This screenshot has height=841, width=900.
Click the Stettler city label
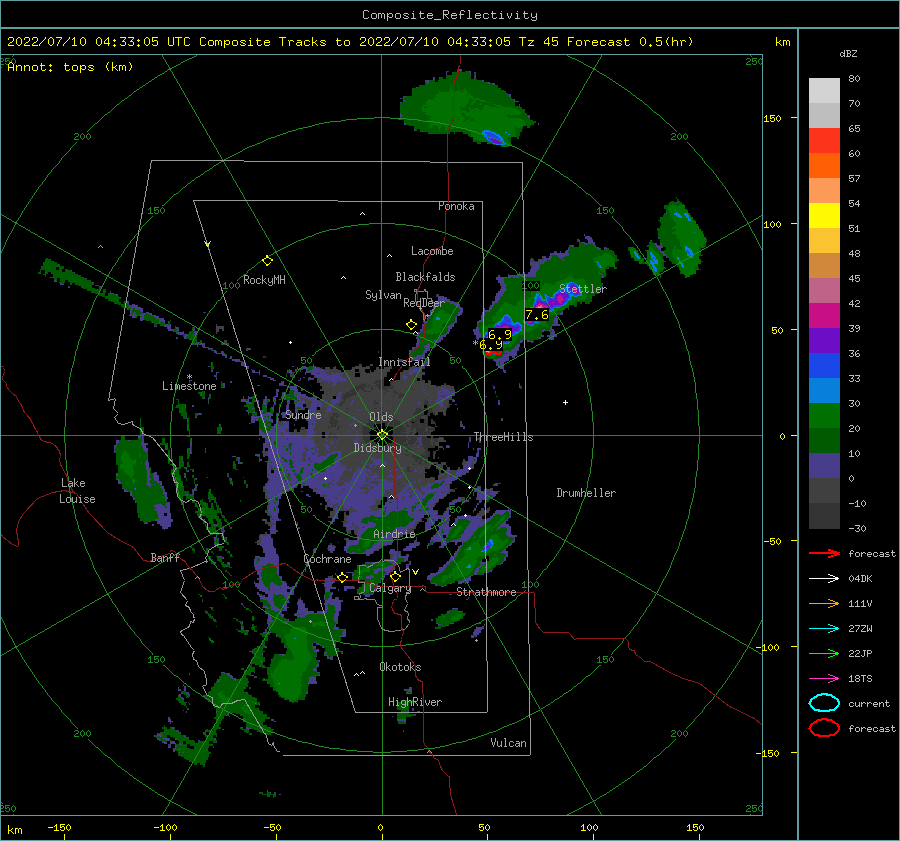point(583,289)
